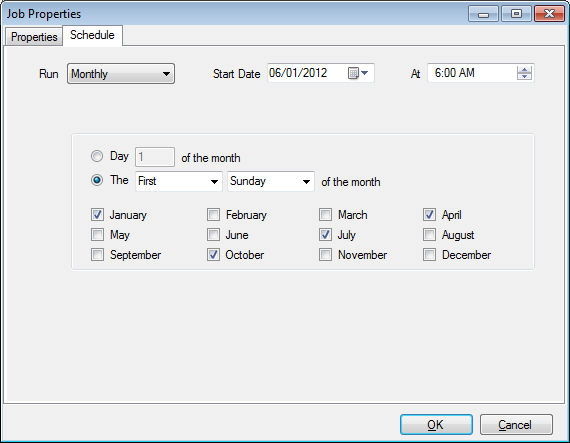The width and height of the screenshot is (570, 443).
Task: Untick the October checkbox
Action: pos(213,255)
